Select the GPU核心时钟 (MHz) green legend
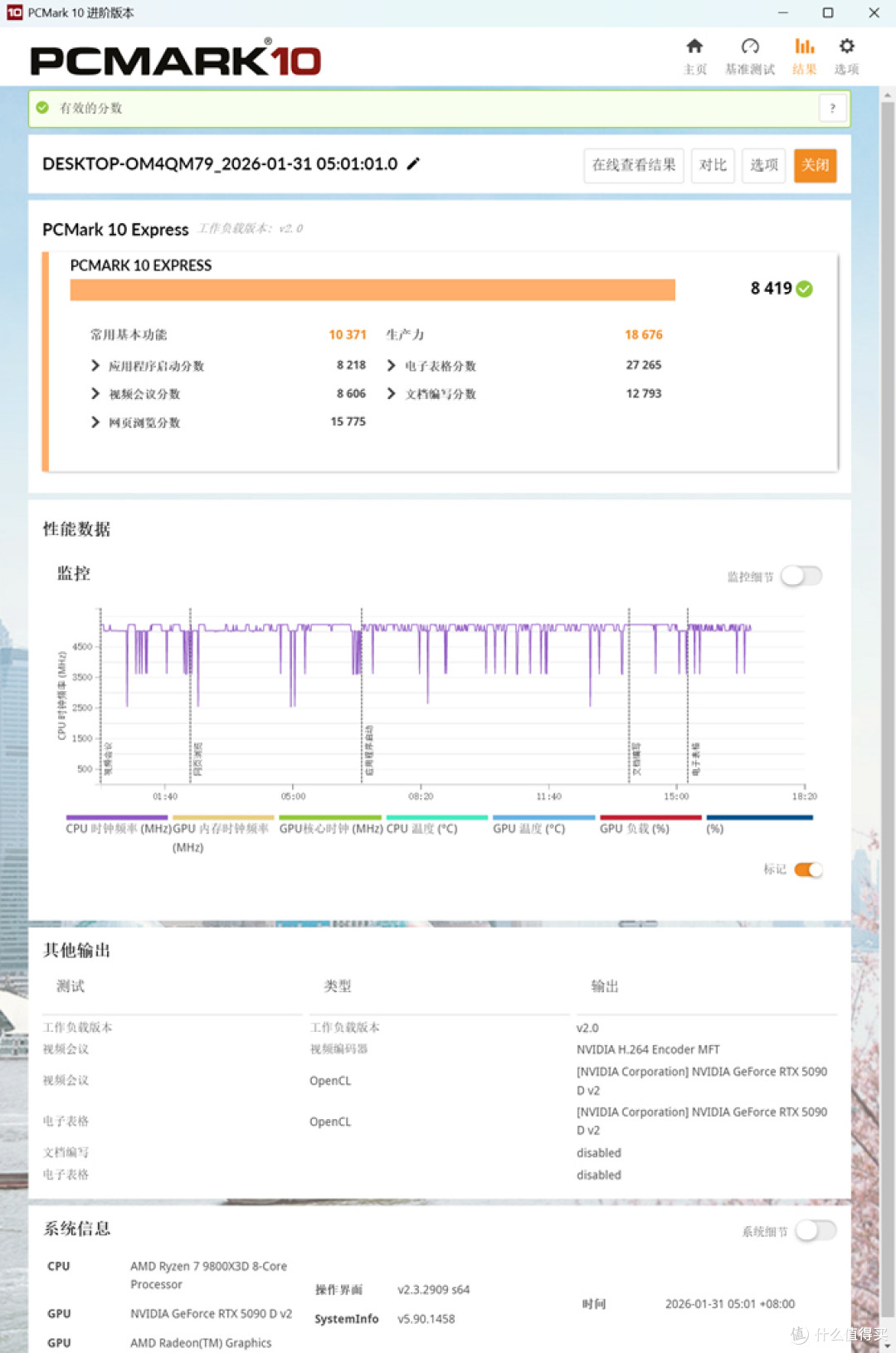 (x=330, y=818)
